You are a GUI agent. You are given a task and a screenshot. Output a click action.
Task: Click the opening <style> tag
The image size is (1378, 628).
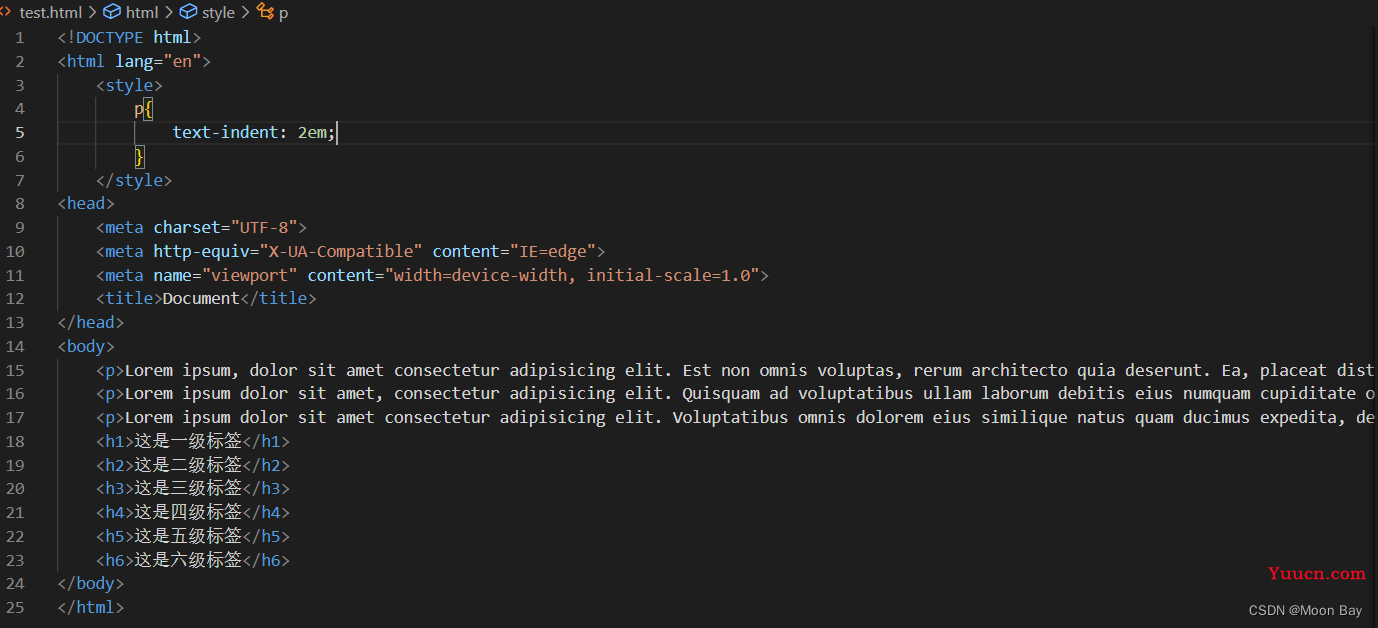[129, 85]
